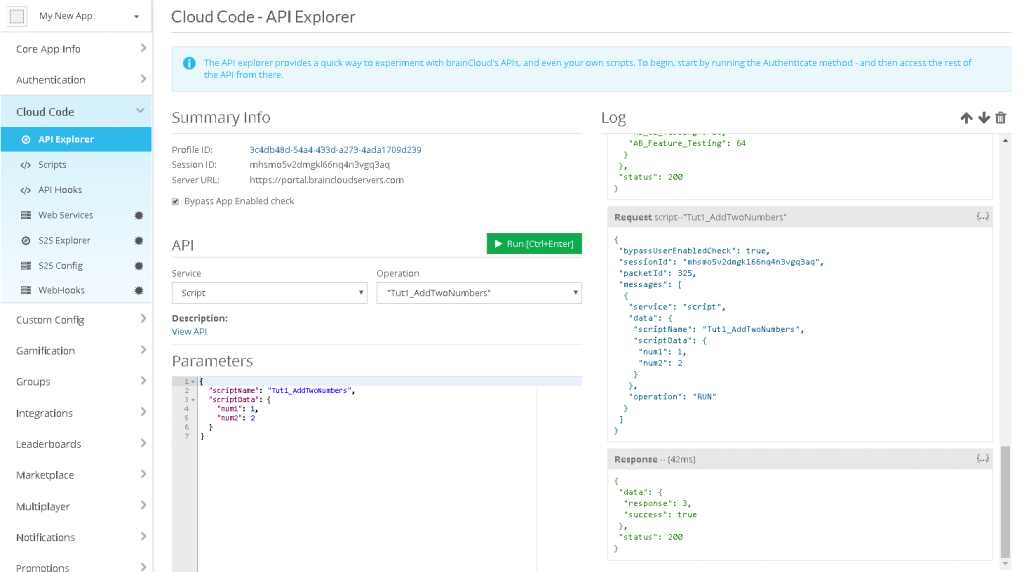Open the Operation dropdown showing Tut1_AddTwoNumbers
1024x572 pixels.
478,293
